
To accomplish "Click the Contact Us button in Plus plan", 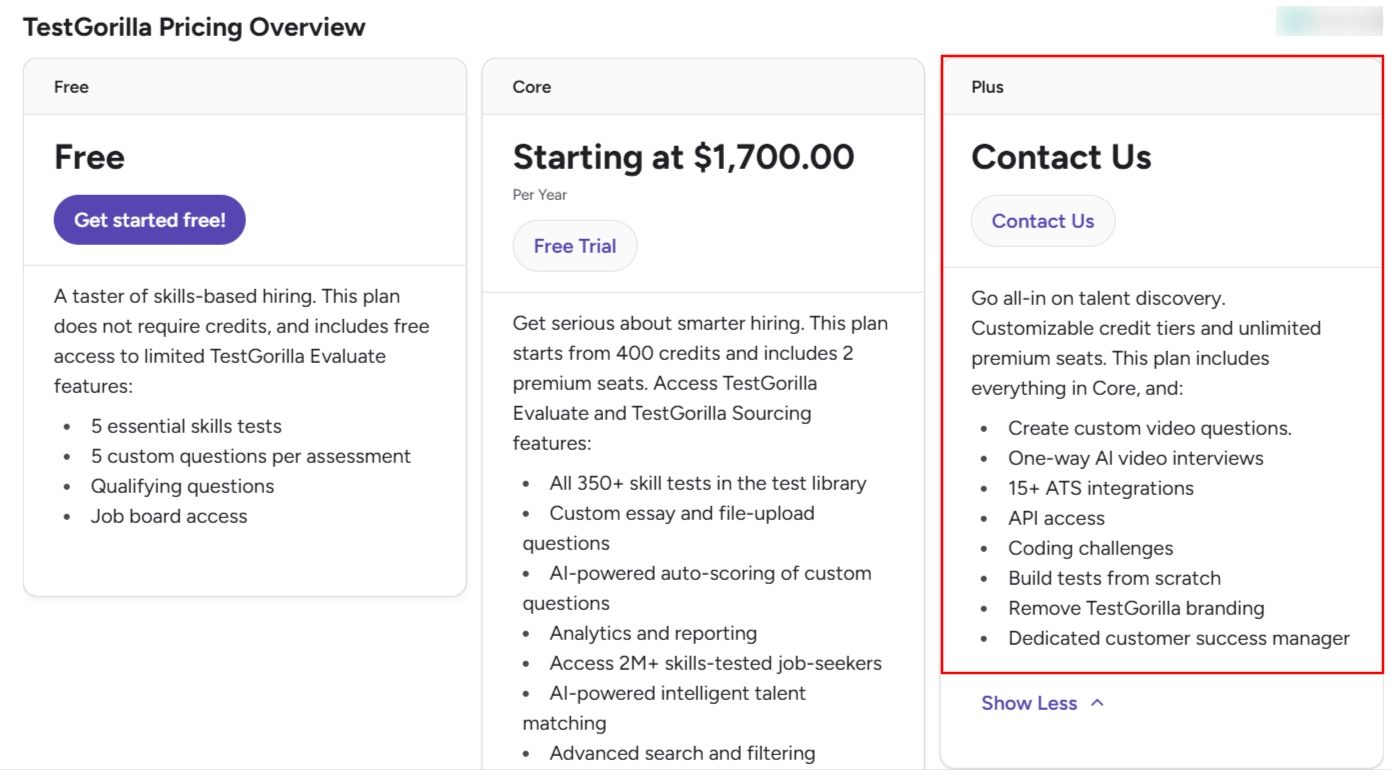I will pyautogui.click(x=1043, y=221).
